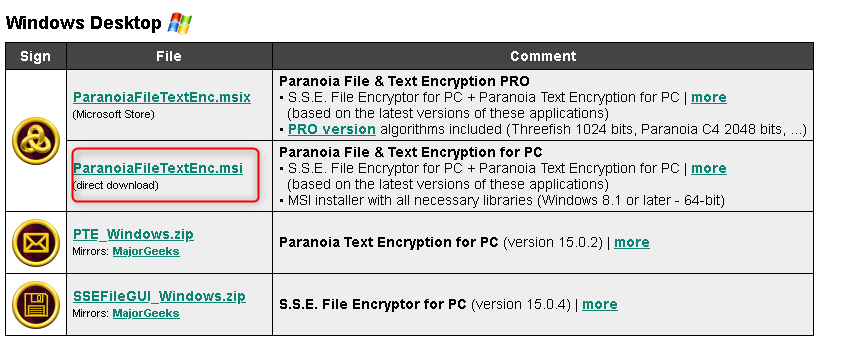The width and height of the screenshot is (848, 364).
Task: Download SSEFileGUI_Windows.zip file
Action: click(159, 296)
